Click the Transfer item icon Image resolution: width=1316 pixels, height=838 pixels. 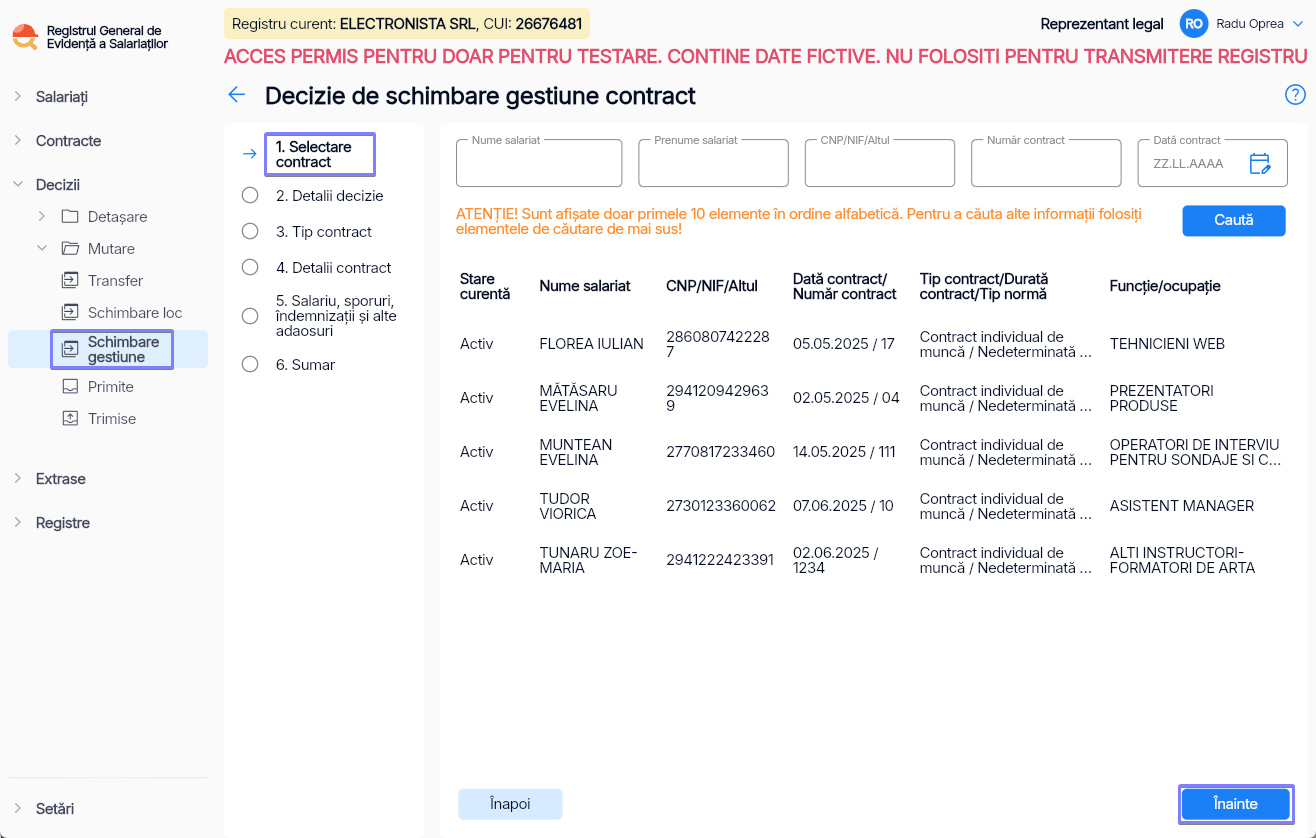point(70,280)
